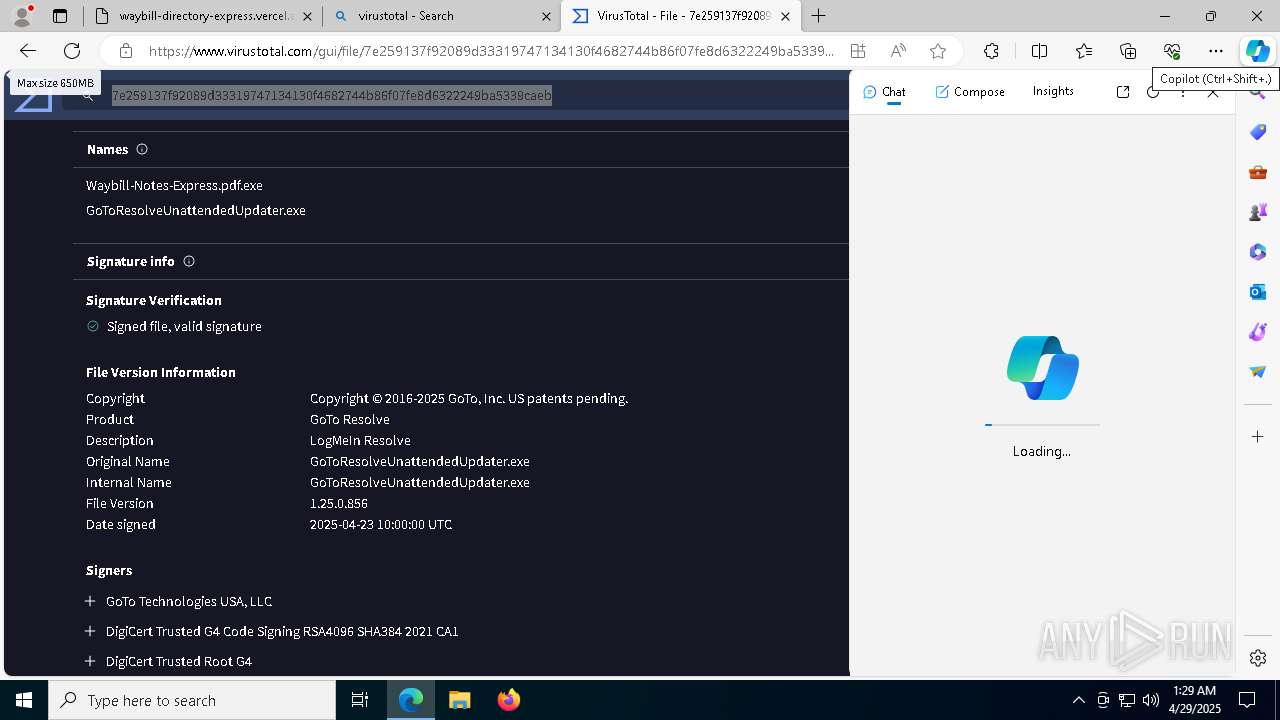
Task: Switch to Copilot Chat tab
Action: click(x=884, y=92)
